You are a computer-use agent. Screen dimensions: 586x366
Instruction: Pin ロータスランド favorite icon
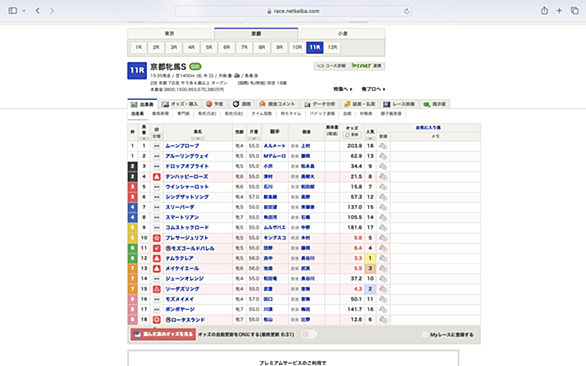(x=383, y=320)
